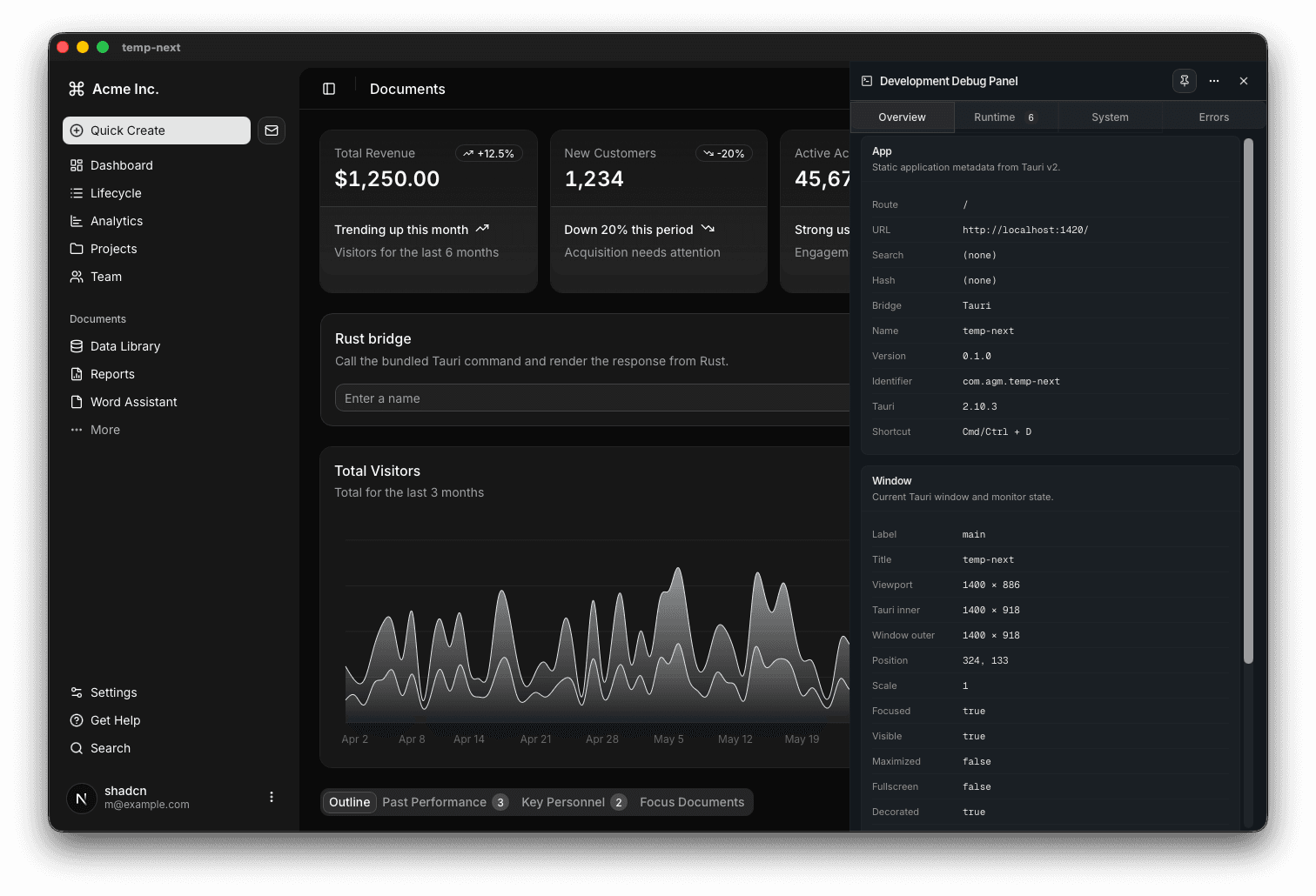Image resolution: width=1316 pixels, height=896 pixels.
Task: Switch to the Runtime tab
Action: click(x=1001, y=117)
